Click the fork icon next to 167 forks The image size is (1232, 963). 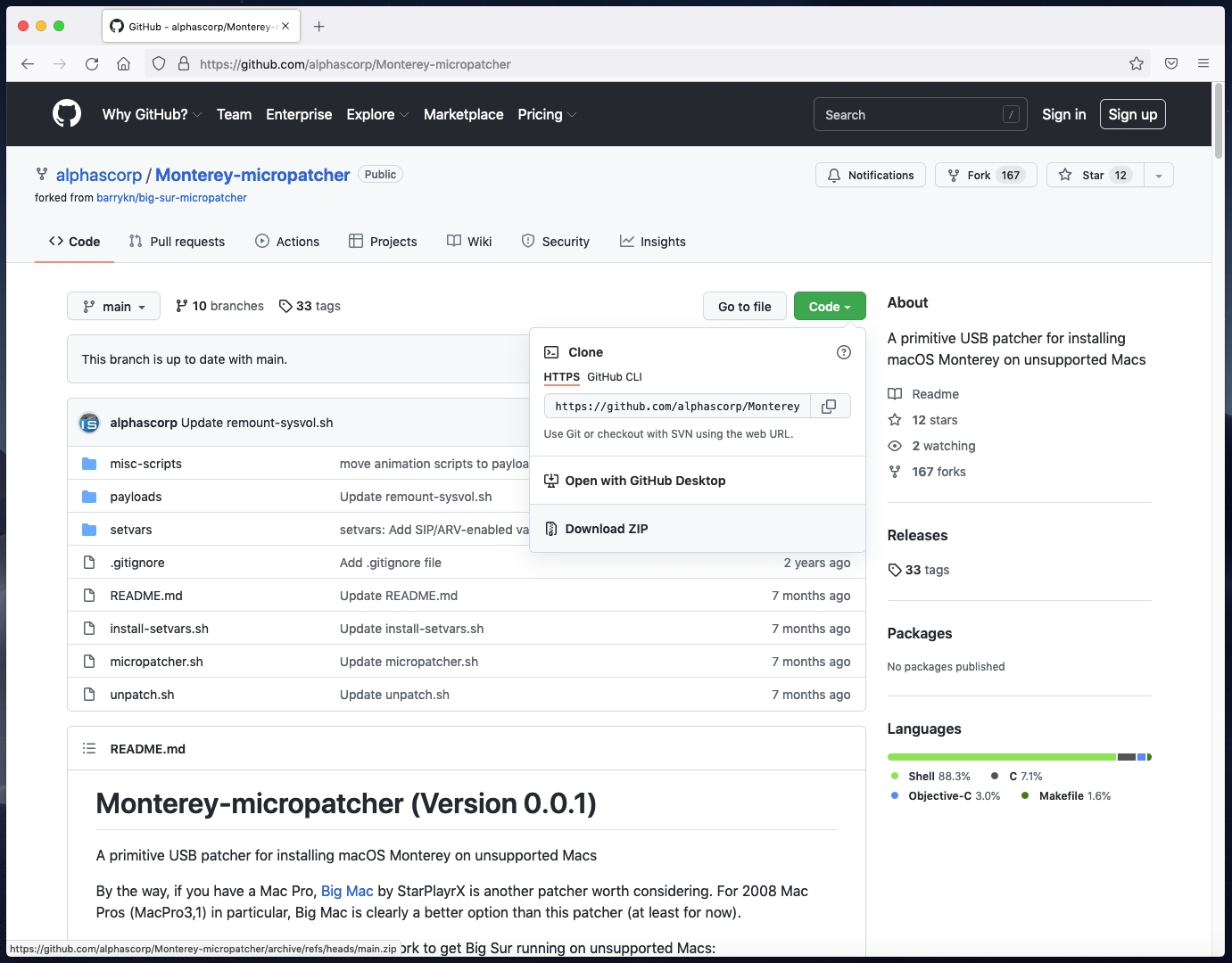895,472
